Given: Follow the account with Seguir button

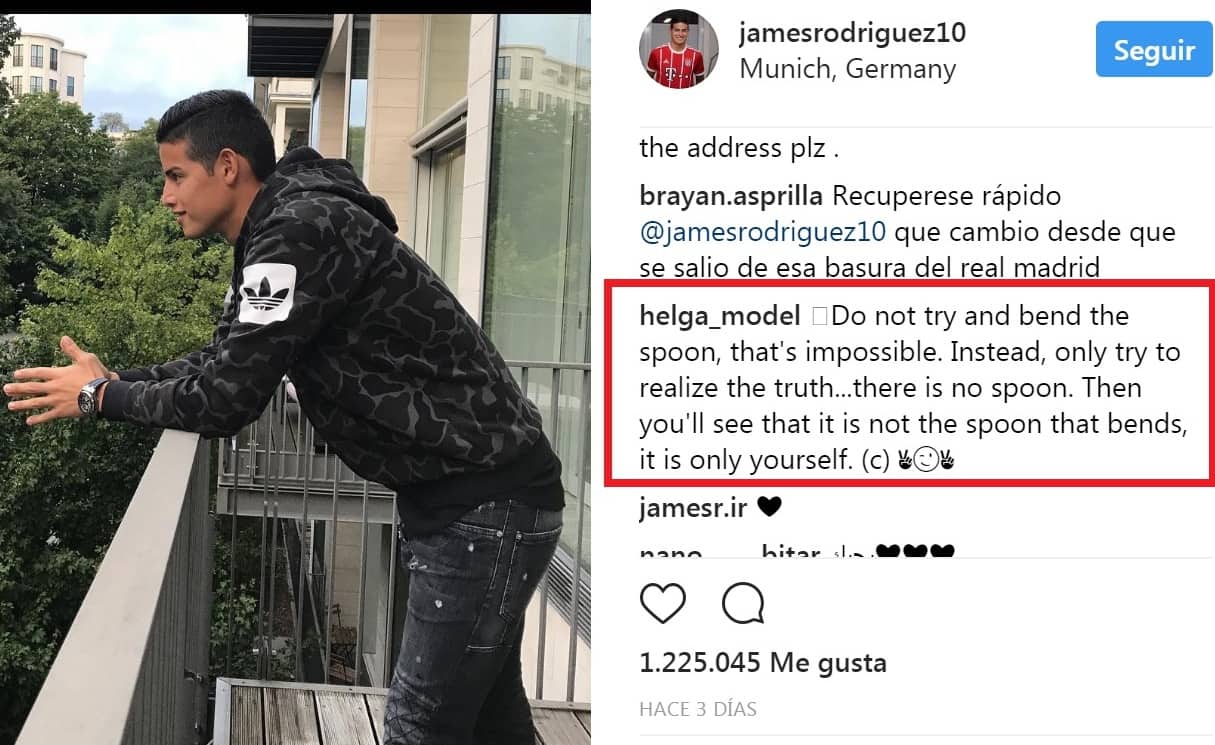Looking at the screenshot, I should coord(1154,50).
